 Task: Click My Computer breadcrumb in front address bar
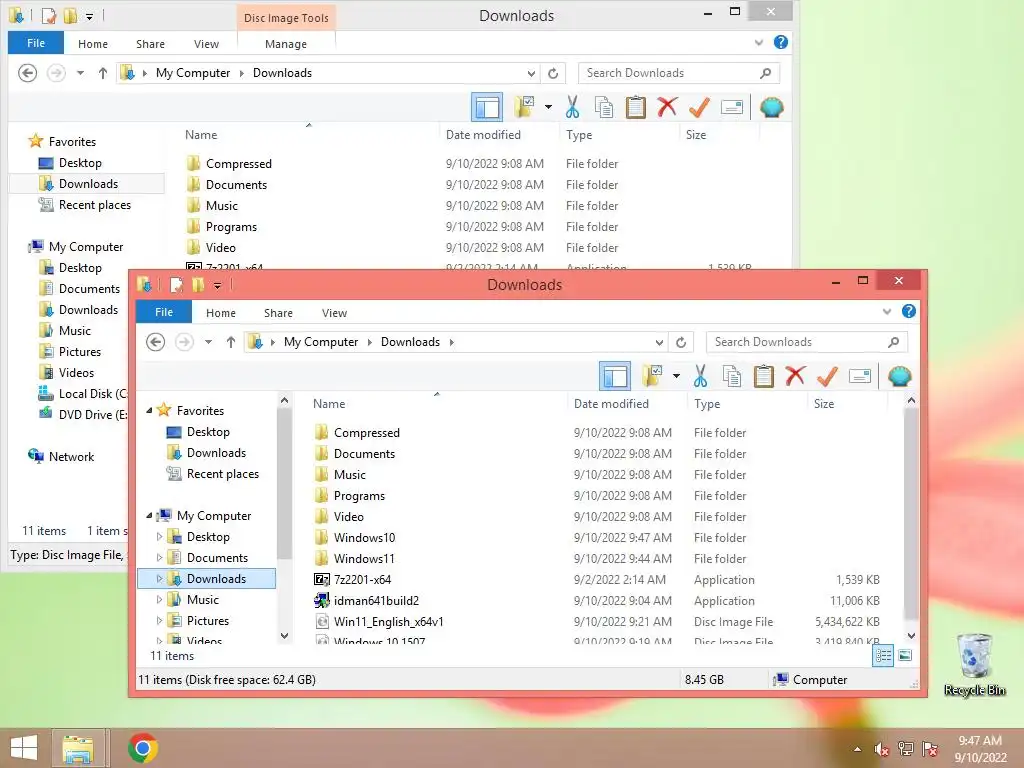click(x=321, y=342)
